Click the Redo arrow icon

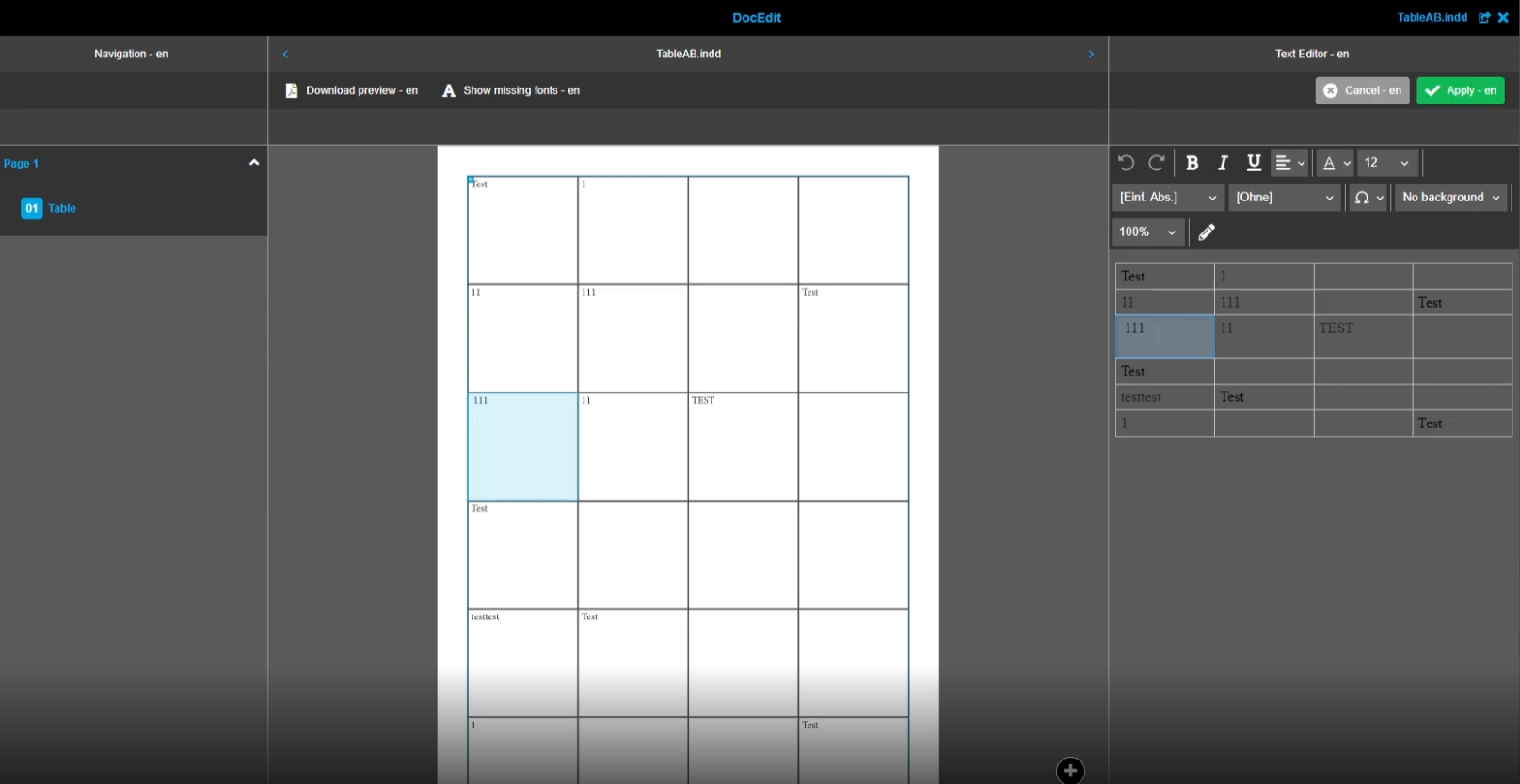[x=1157, y=163]
